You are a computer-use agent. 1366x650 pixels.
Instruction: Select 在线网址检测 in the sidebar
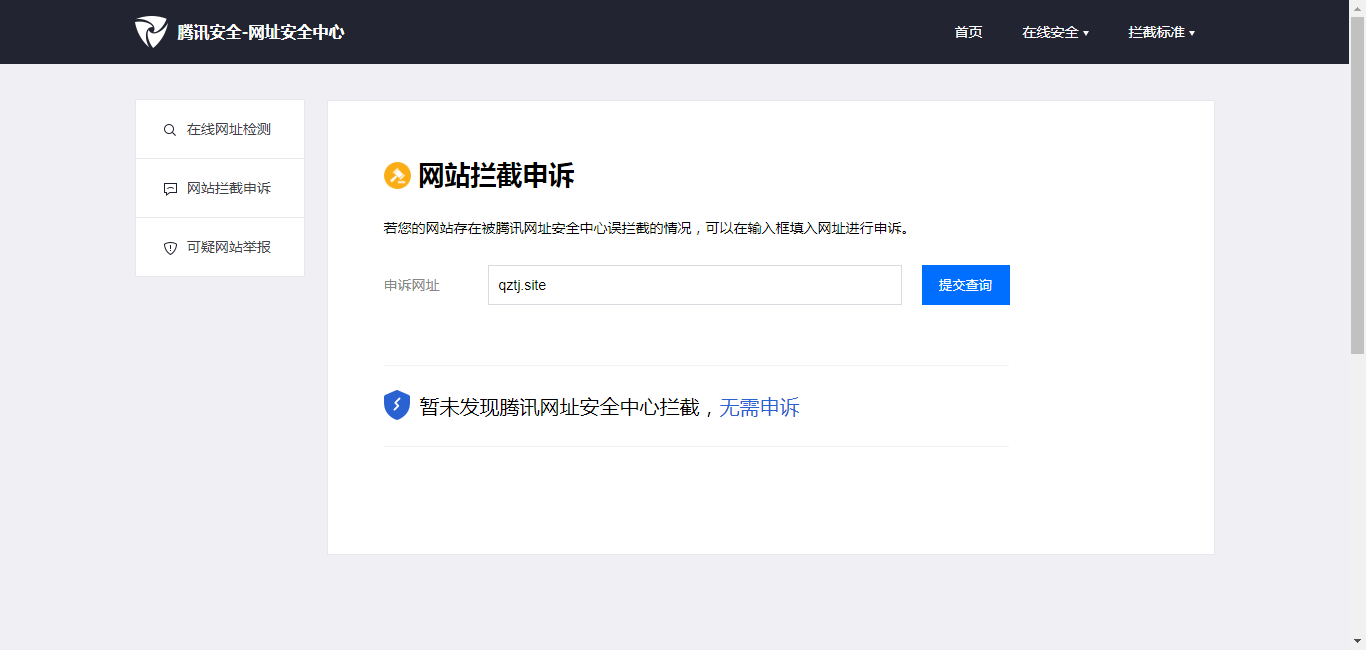220,129
